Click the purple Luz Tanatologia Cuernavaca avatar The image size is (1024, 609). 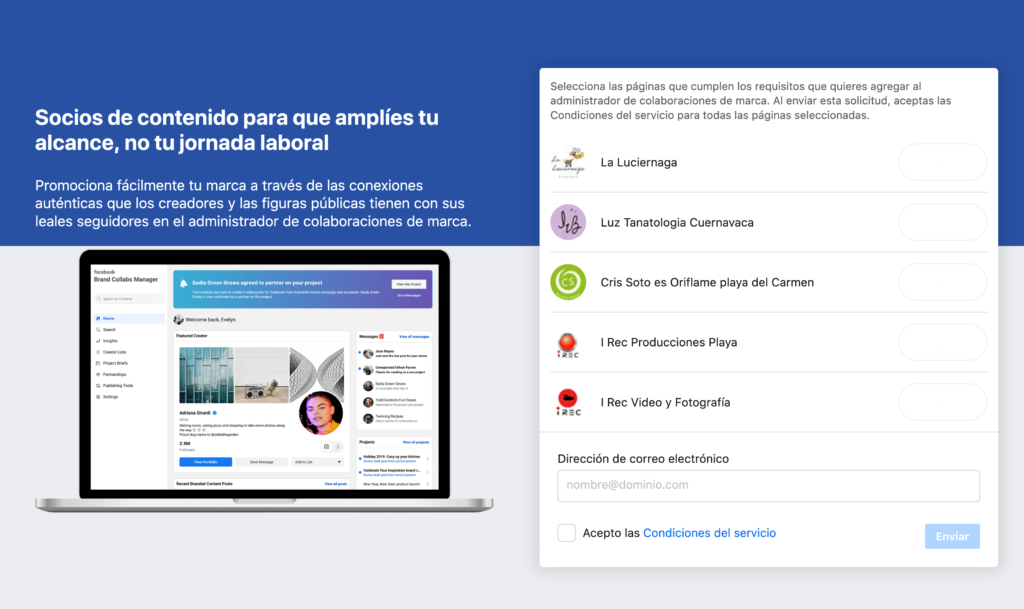click(x=568, y=222)
